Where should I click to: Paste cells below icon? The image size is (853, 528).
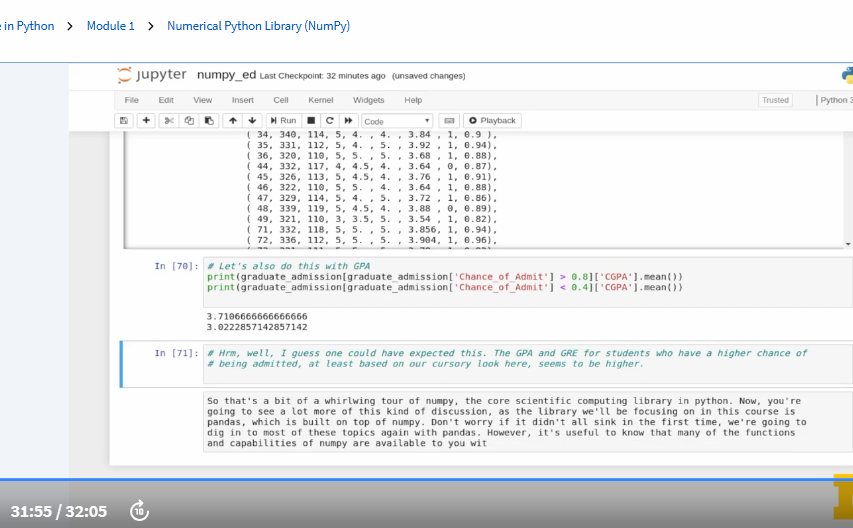pos(209,121)
